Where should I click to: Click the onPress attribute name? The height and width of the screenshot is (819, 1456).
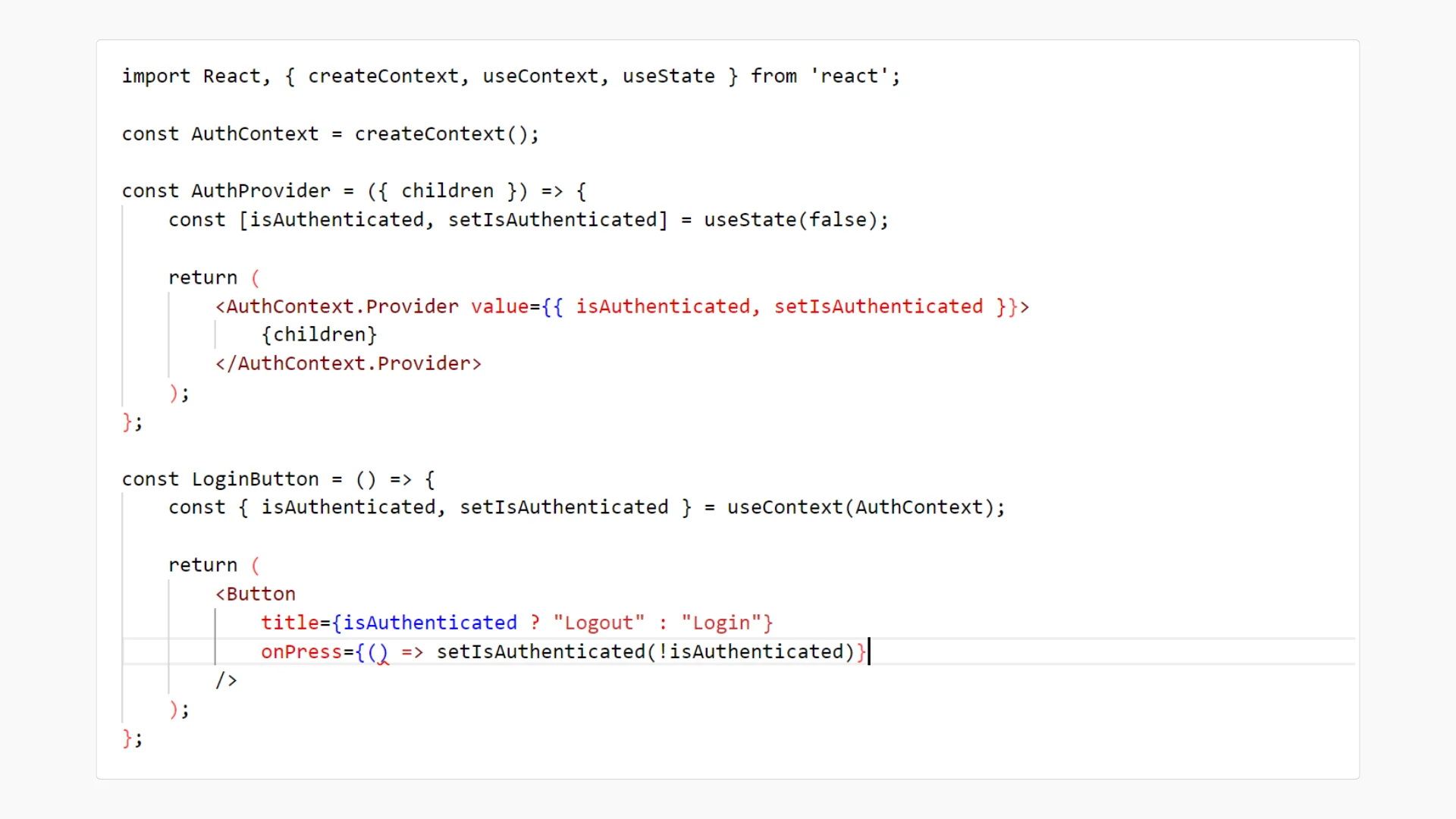(302, 652)
